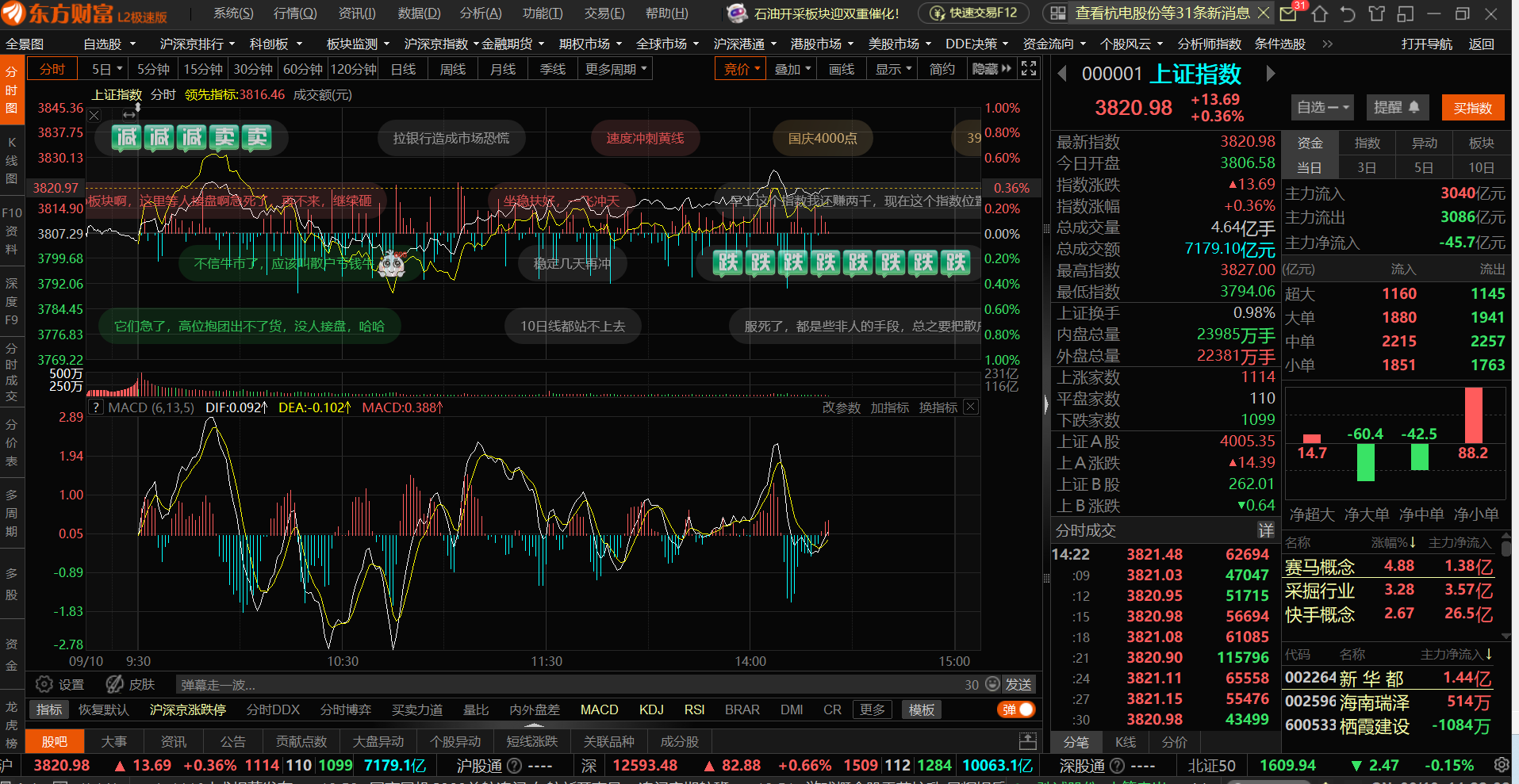The width and height of the screenshot is (1519, 784).
Task: Open 分时成交 detail 详 icon
Action: pyautogui.click(x=1266, y=530)
